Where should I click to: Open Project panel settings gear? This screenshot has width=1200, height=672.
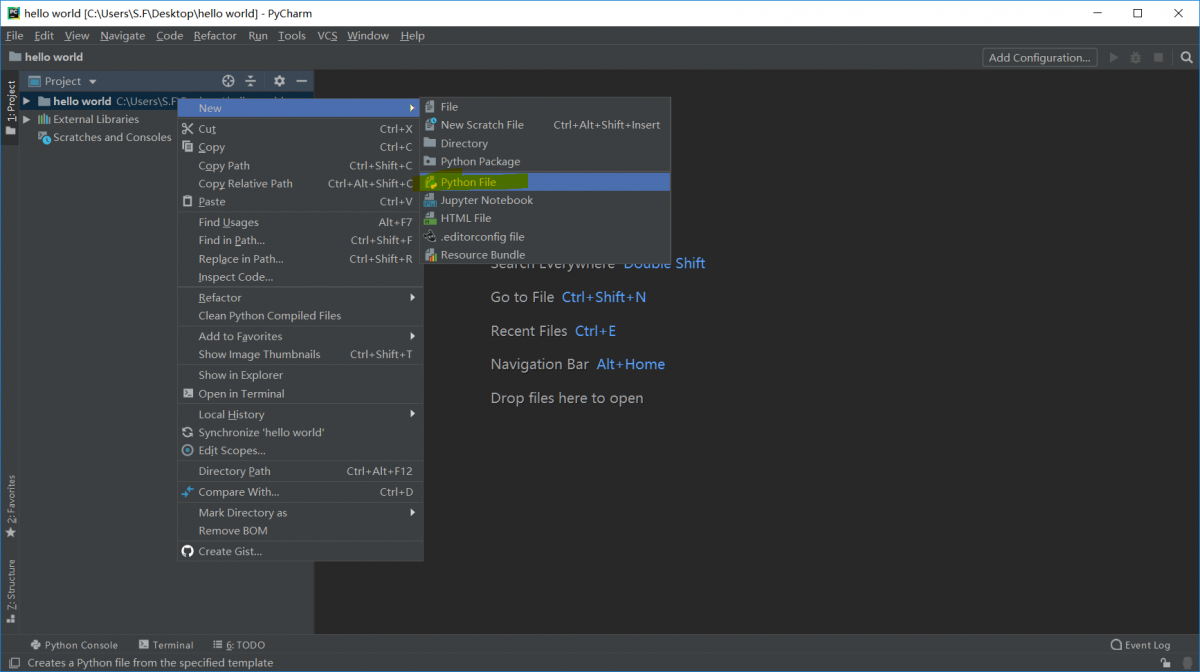pos(280,81)
